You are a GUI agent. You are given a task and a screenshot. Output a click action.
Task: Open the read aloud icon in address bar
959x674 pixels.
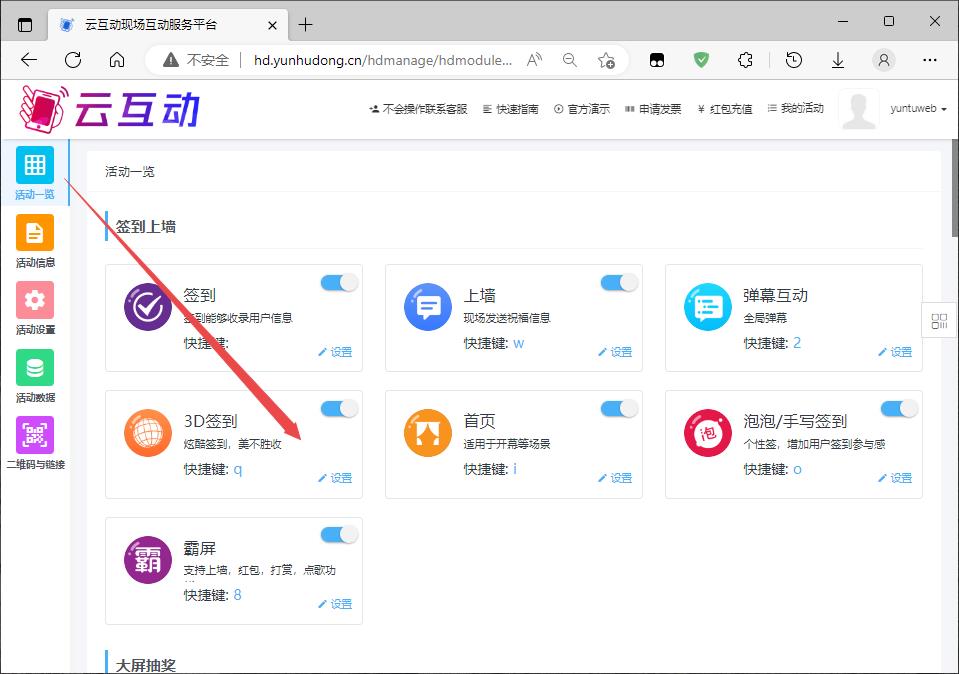point(535,60)
